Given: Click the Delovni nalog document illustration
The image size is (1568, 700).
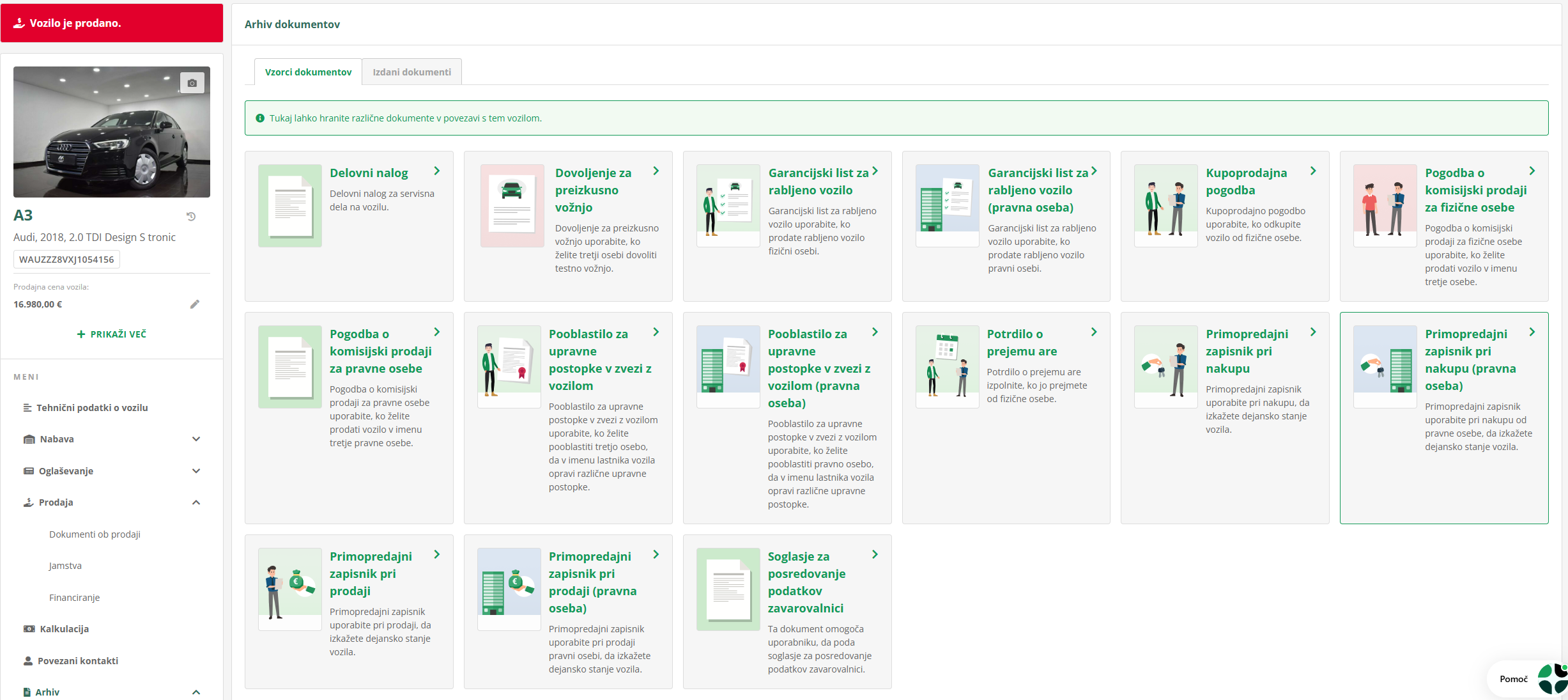Looking at the screenshot, I should tap(290, 205).
